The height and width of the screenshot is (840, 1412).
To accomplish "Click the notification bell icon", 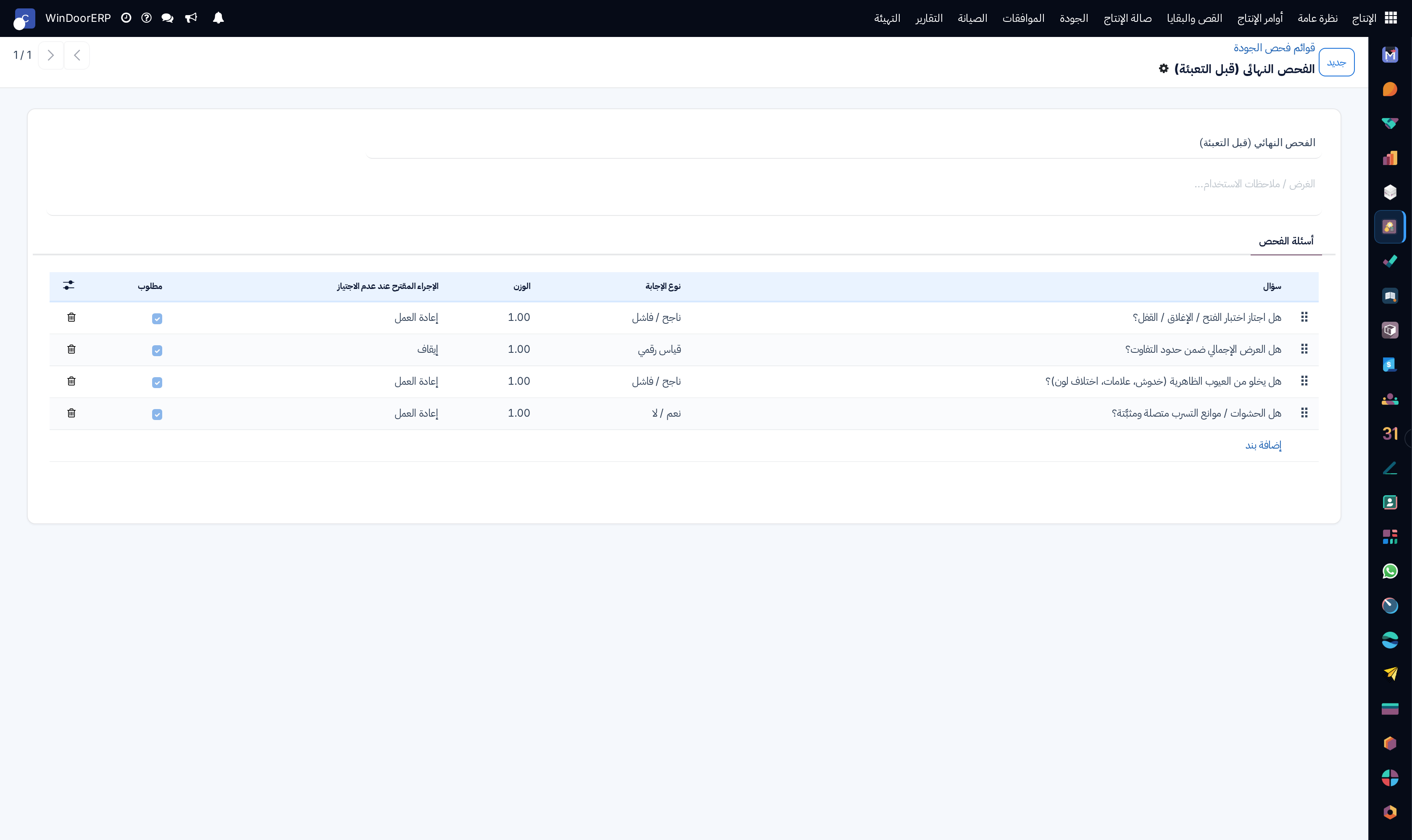I will (218, 18).
